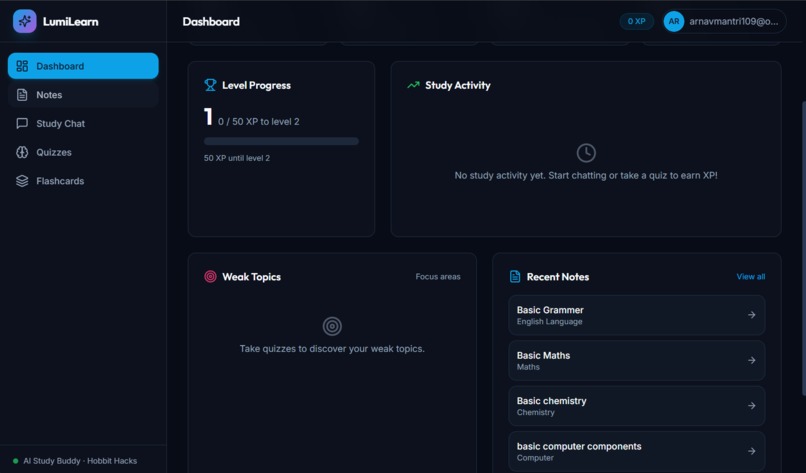
Task: Click the document icon beside Recent Notes
Action: [515, 277]
